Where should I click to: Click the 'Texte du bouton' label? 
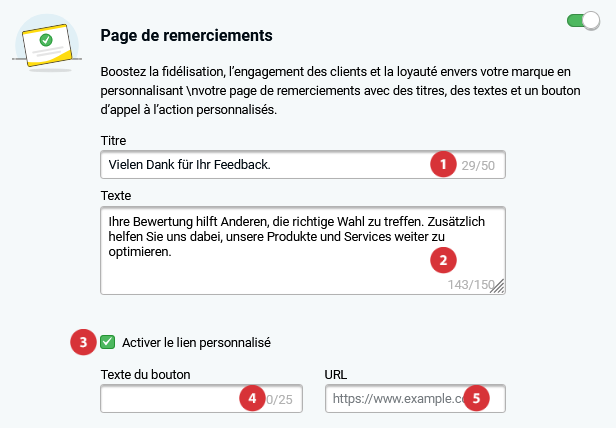(145, 375)
